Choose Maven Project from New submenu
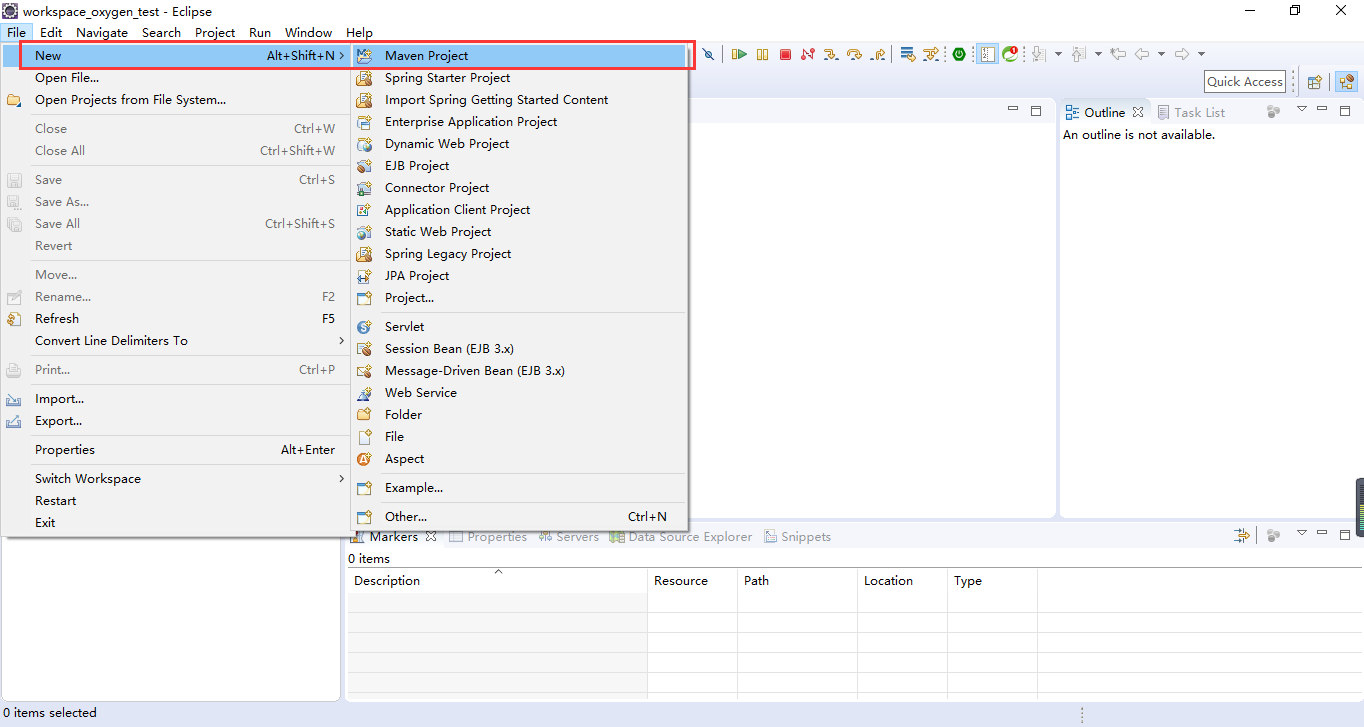This screenshot has width=1364, height=727. coord(519,55)
